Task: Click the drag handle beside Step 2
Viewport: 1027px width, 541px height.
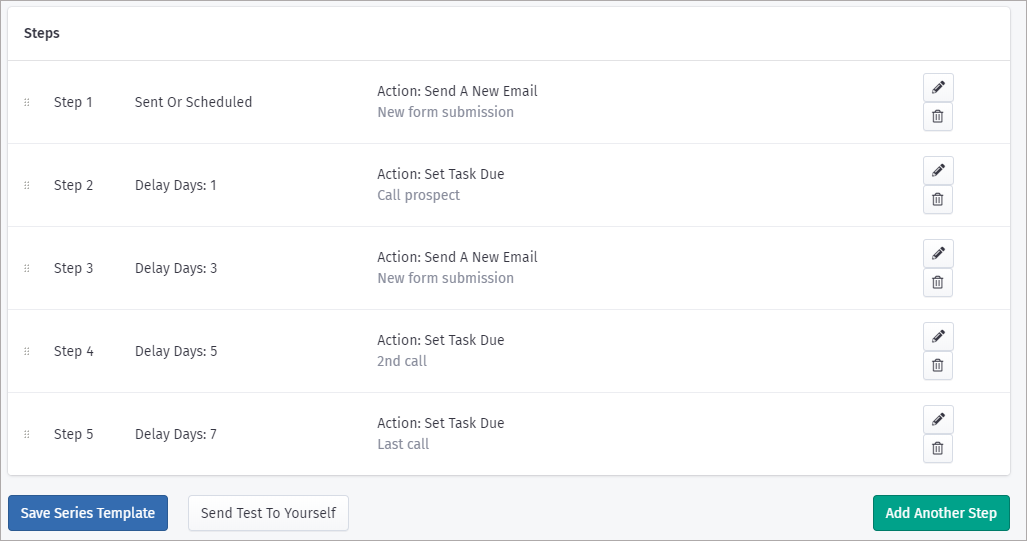Action: pyautogui.click(x=27, y=185)
